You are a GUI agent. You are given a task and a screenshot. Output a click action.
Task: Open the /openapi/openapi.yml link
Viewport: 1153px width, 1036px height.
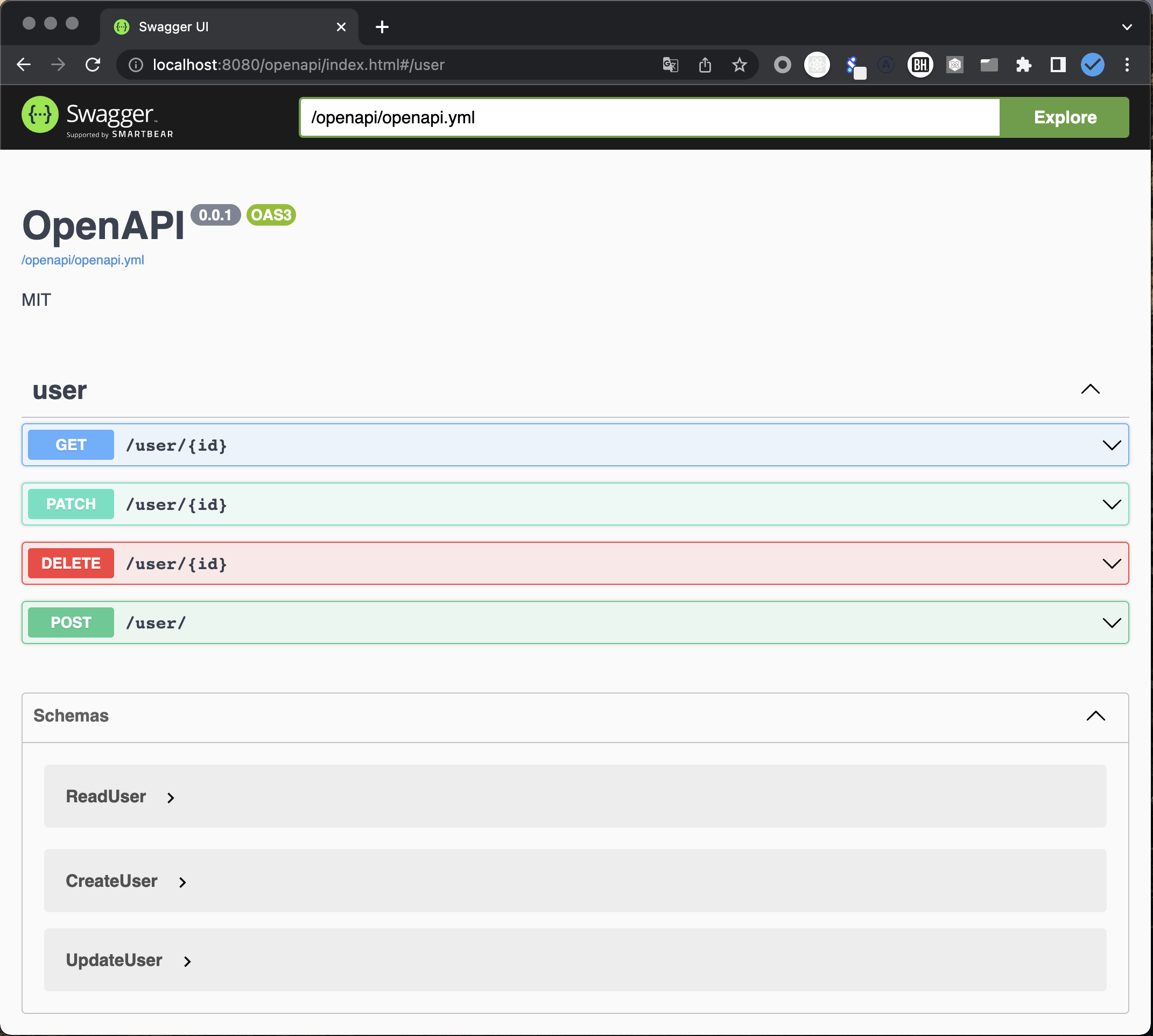tap(82, 260)
